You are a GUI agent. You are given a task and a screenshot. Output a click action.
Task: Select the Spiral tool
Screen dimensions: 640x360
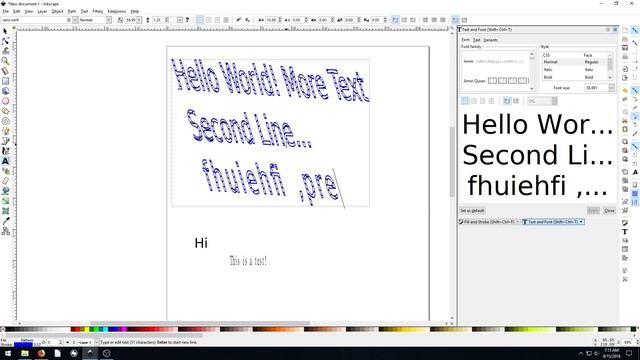[x=5, y=121]
